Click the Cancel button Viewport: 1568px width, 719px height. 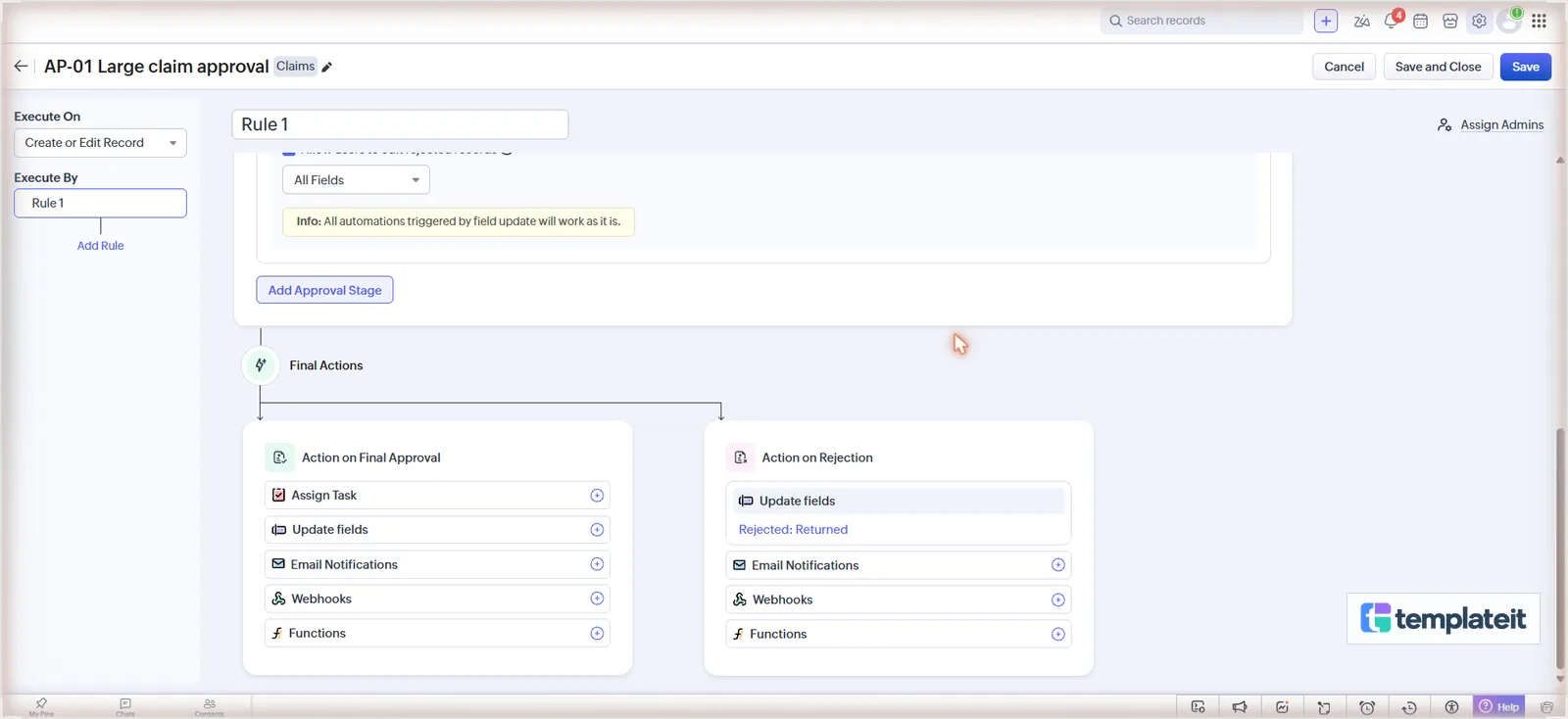(1344, 67)
